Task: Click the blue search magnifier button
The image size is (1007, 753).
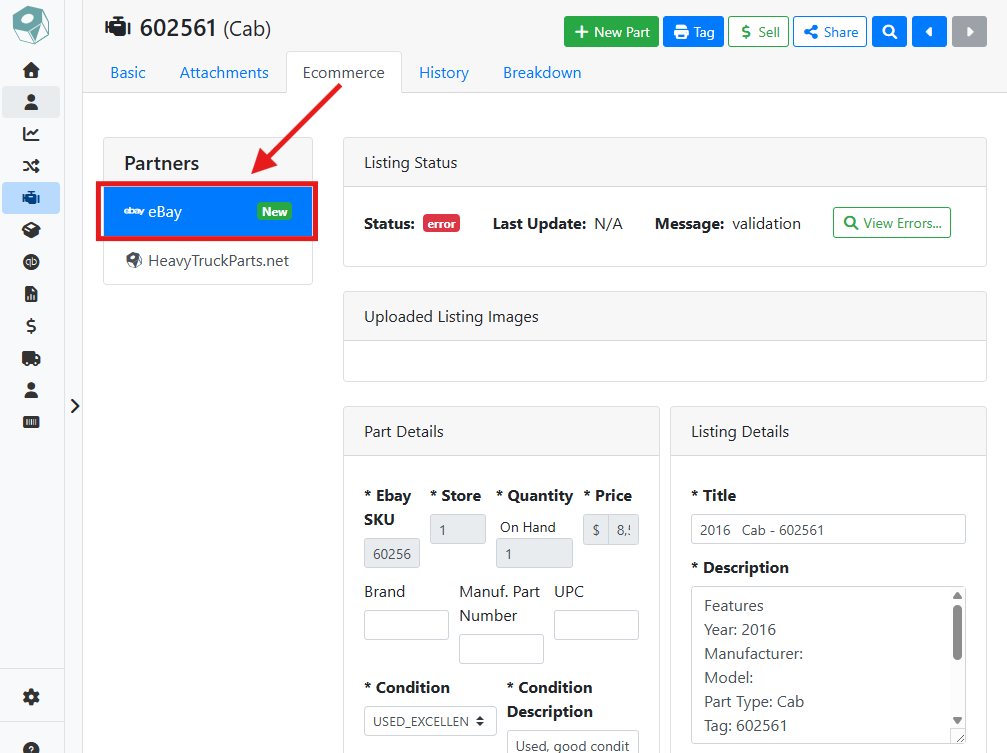Action: point(889,32)
